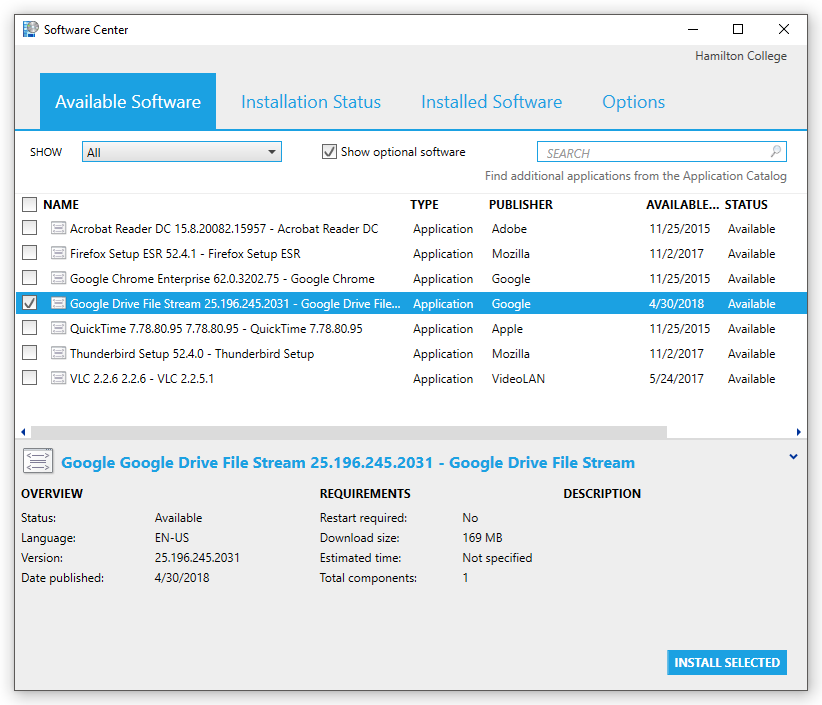Select the VLC 2.2.6 row name

click(x=142, y=378)
